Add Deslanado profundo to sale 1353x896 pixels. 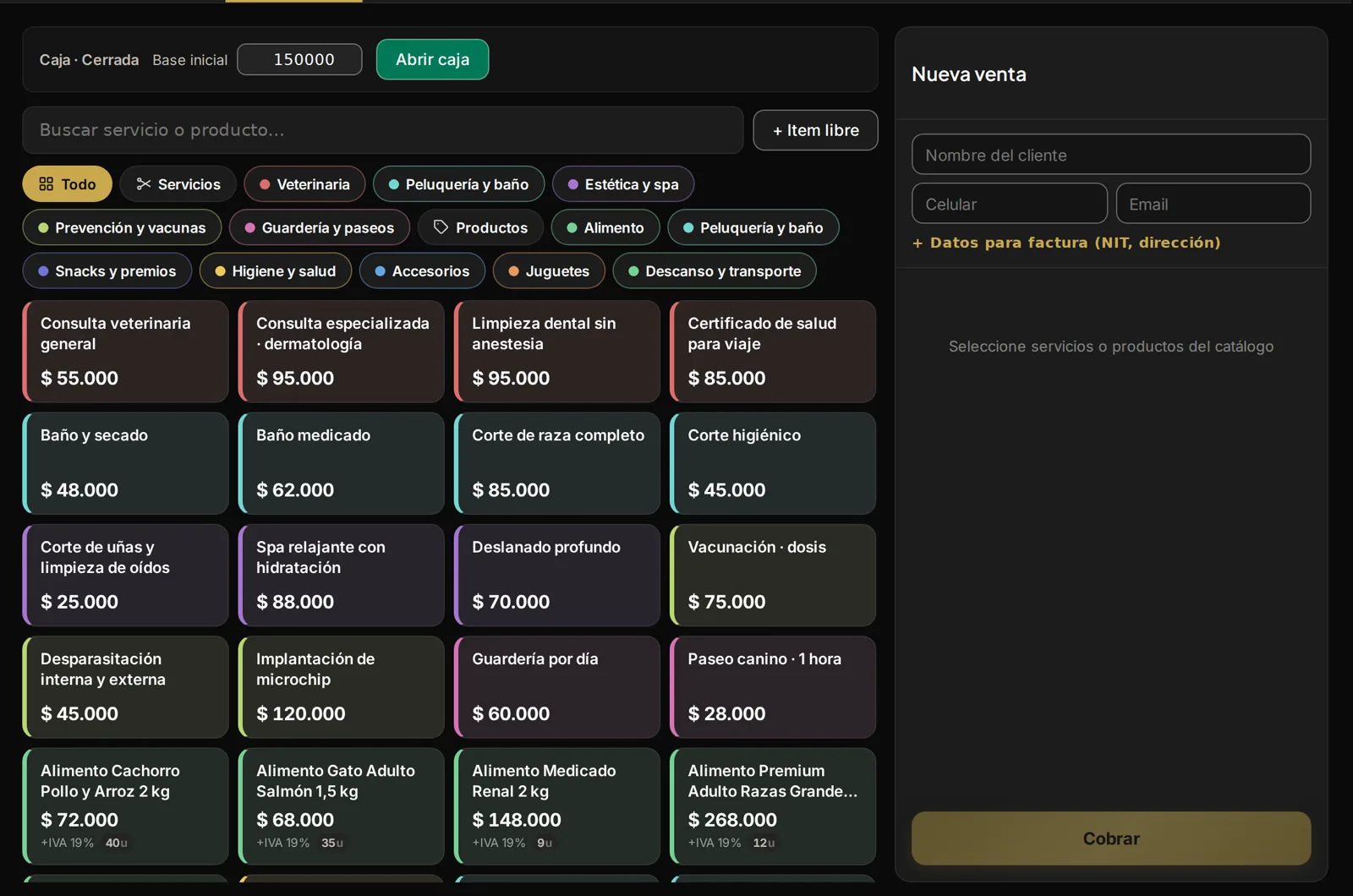pyautogui.click(x=556, y=575)
